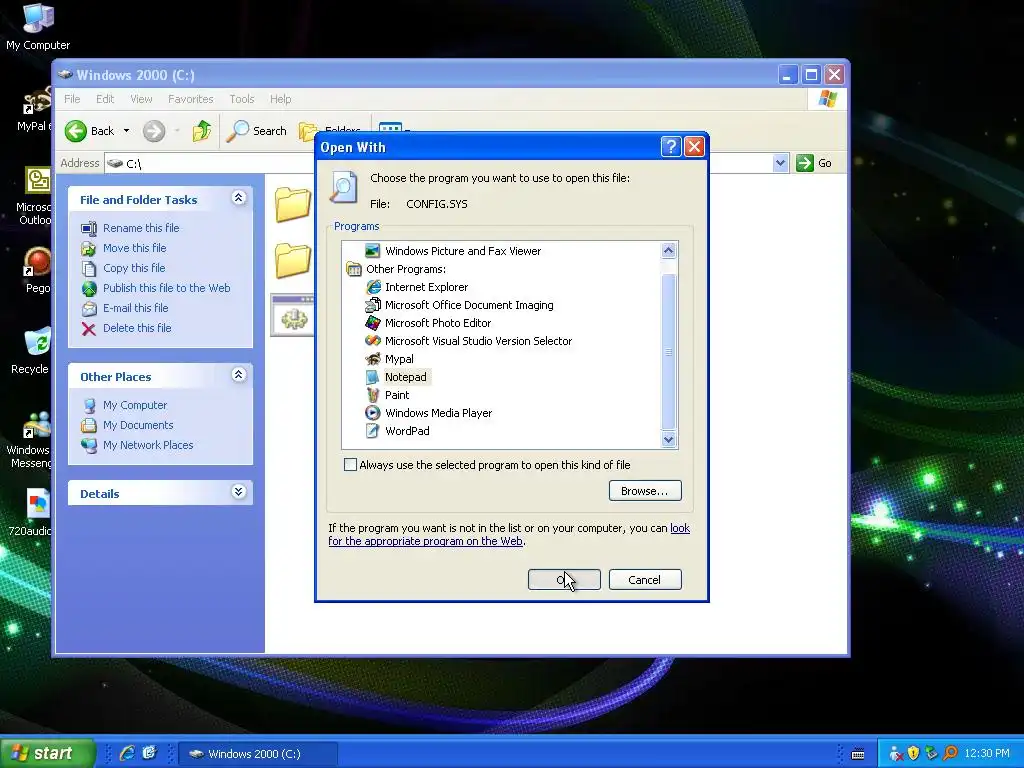Open the Tools menu in Explorer
Viewport: 1024px width, 768px height.
point(242,99)
